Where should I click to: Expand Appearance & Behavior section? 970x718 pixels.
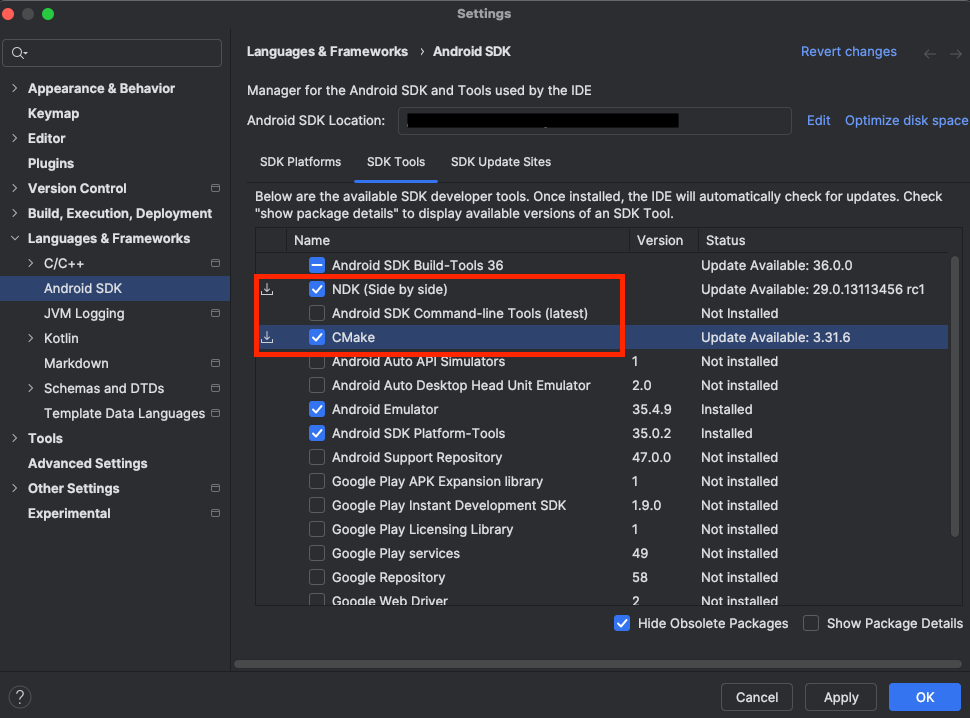[15, 88]
